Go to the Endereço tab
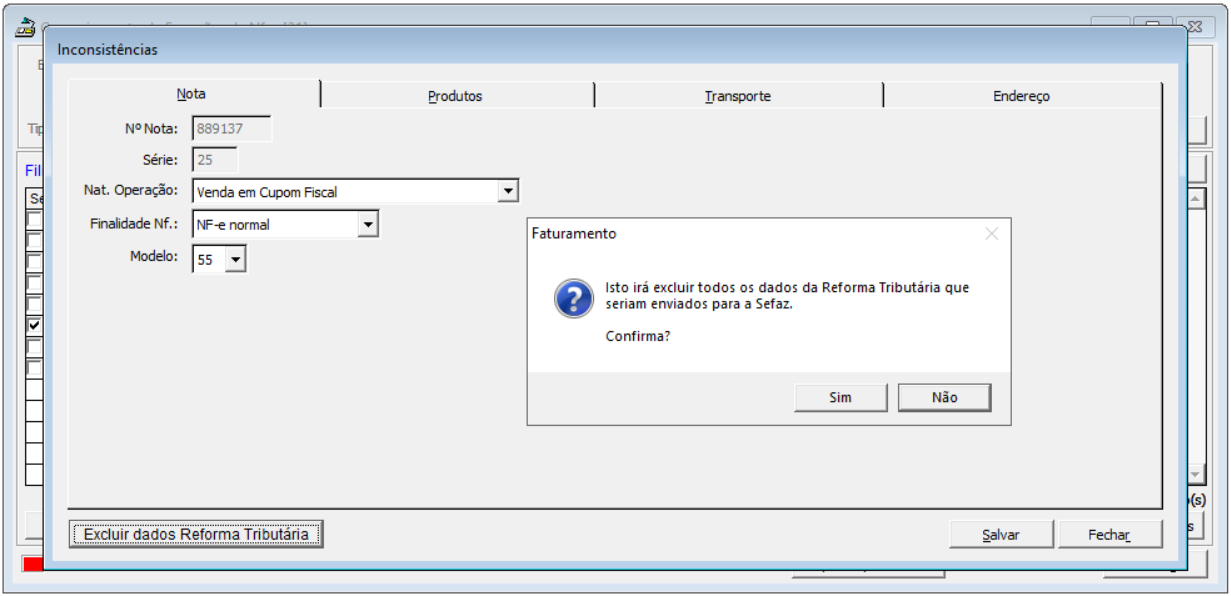Viewport: 1231px width, 596px height. (1021, 96)
